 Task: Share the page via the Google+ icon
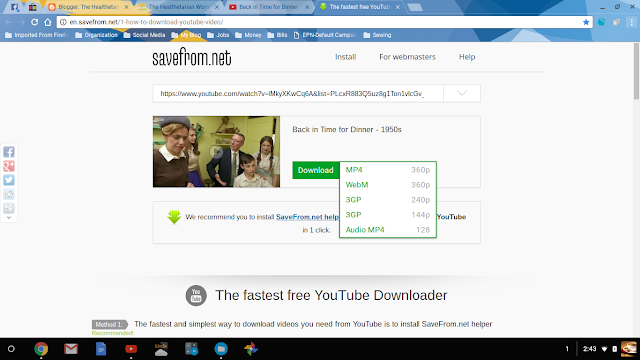click(x=9, y=166)
